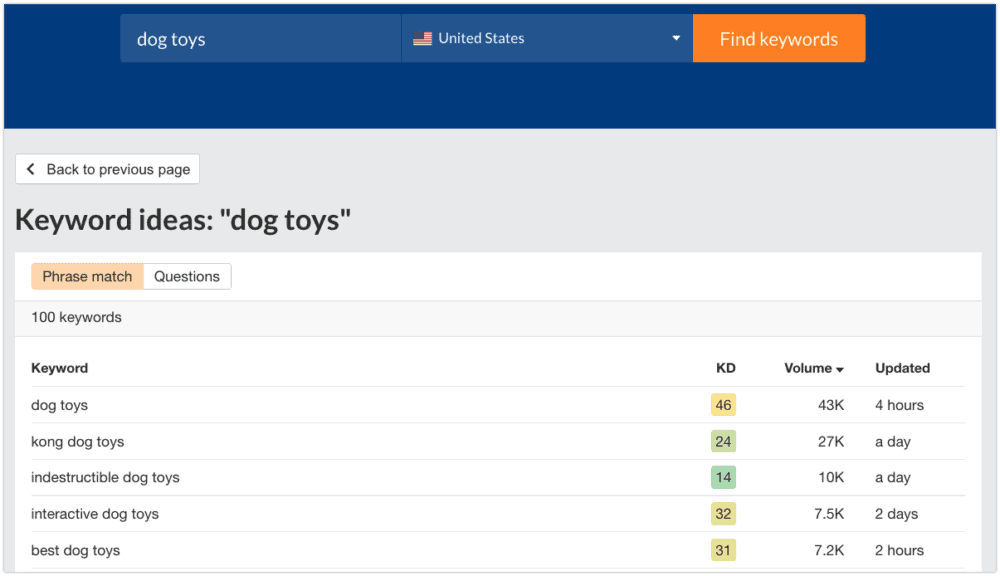1000x576 pixels.
Task: Switch to the Questions tab
Action: 187,276
